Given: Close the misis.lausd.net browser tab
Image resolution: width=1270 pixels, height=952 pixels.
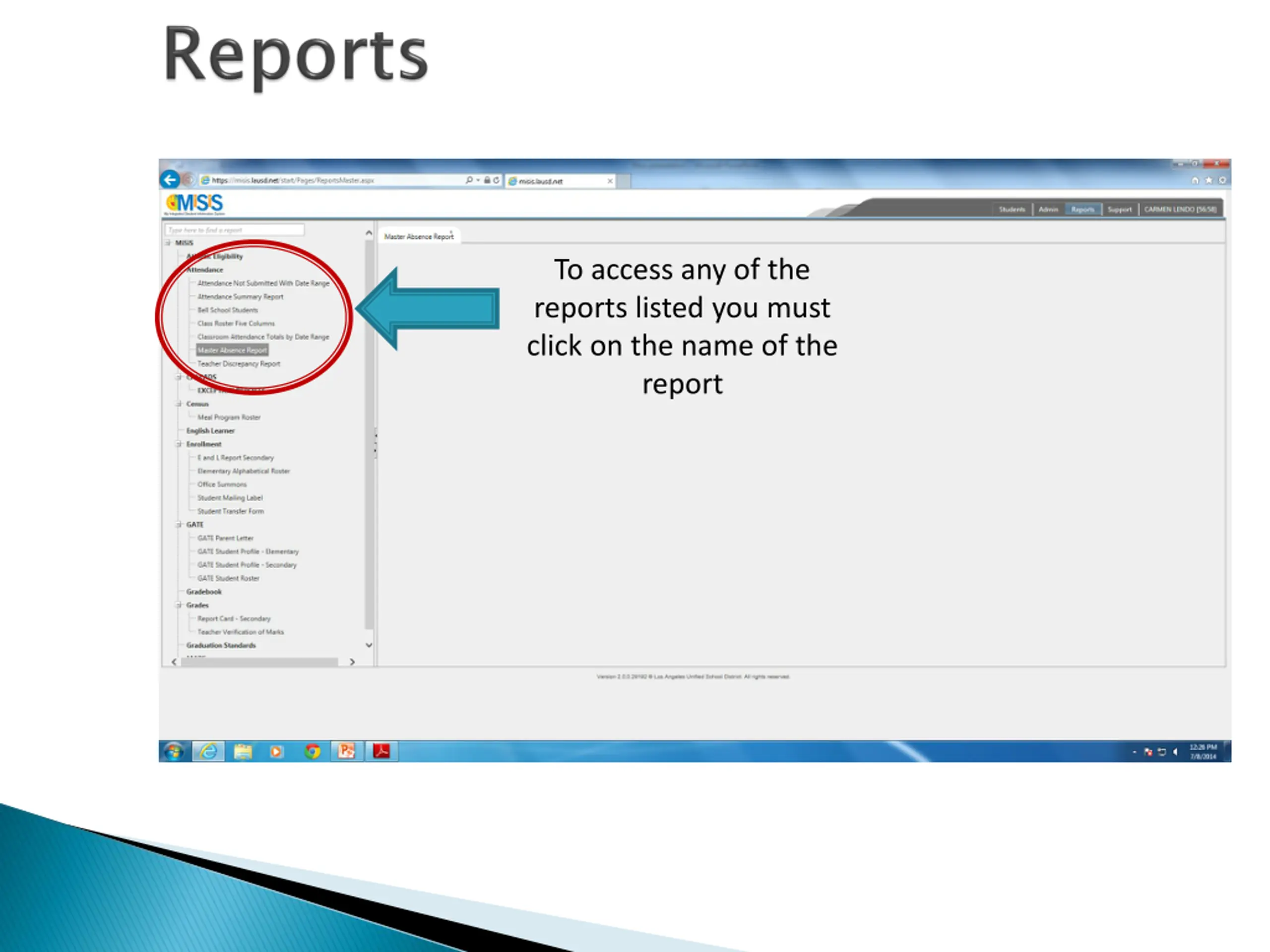Looking at the screenshot, I should point(610,181).
